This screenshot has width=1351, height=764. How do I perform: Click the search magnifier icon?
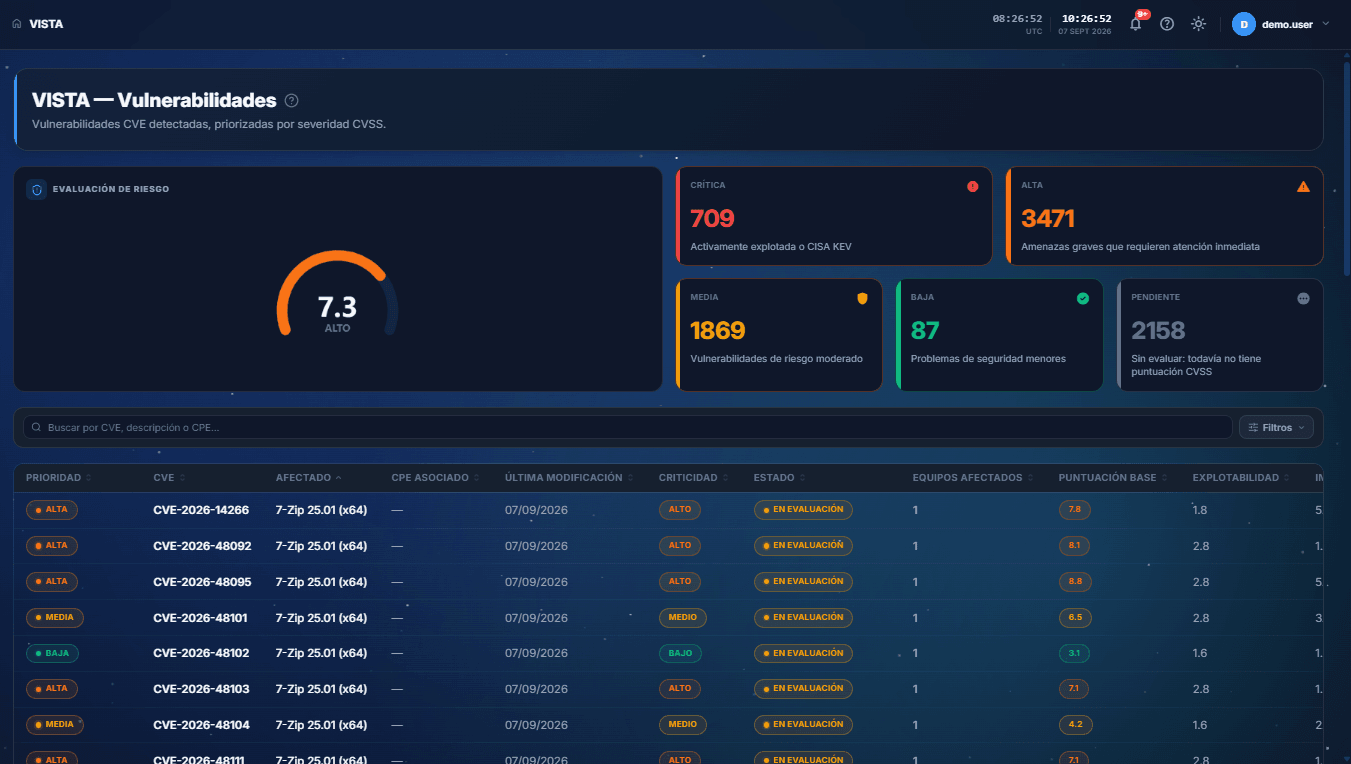37,427
